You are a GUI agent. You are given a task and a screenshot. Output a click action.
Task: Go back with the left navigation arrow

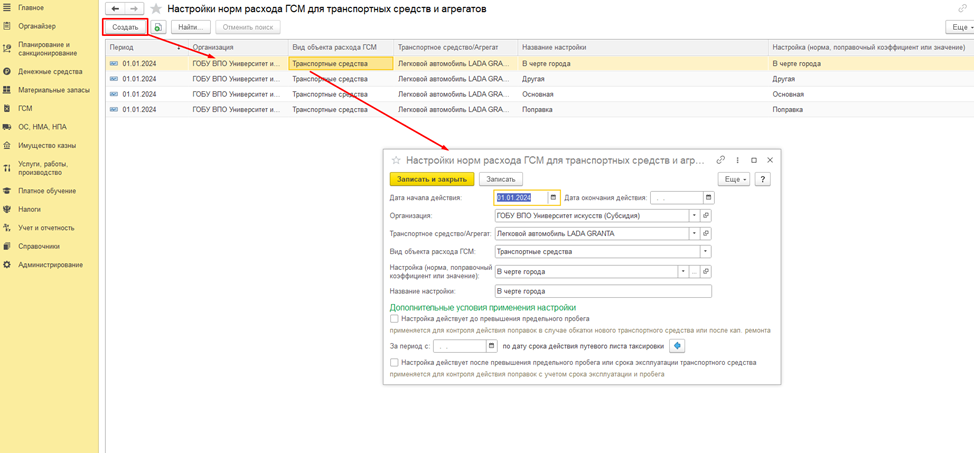tap(114, 9)
